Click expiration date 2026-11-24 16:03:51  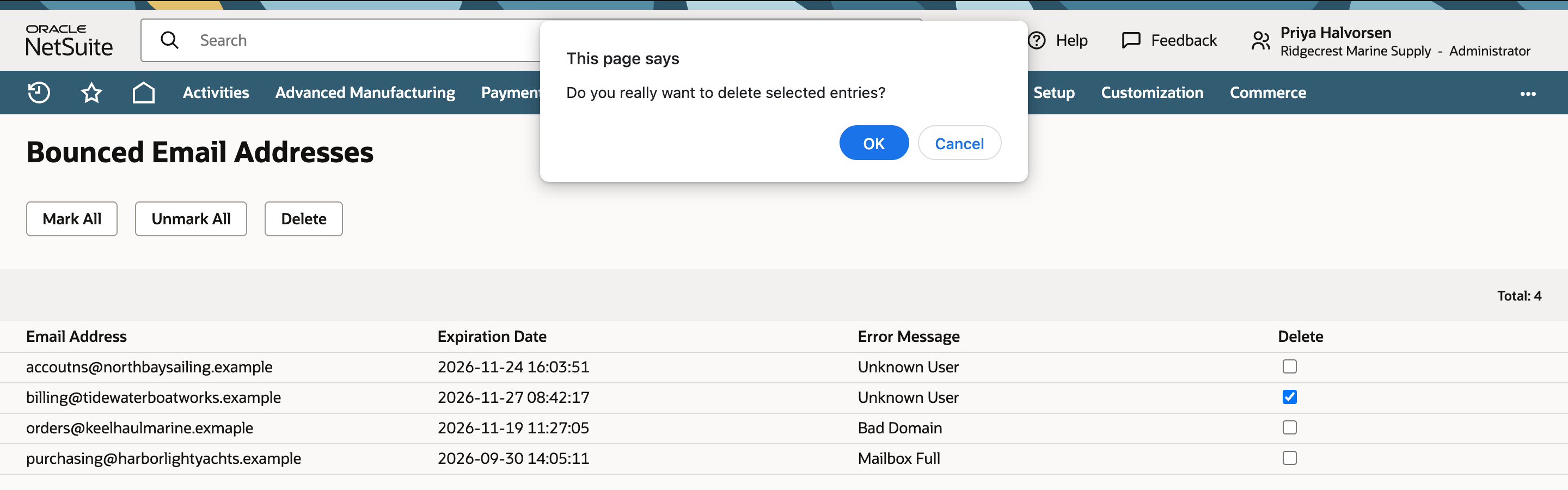[x=513, y=367]
